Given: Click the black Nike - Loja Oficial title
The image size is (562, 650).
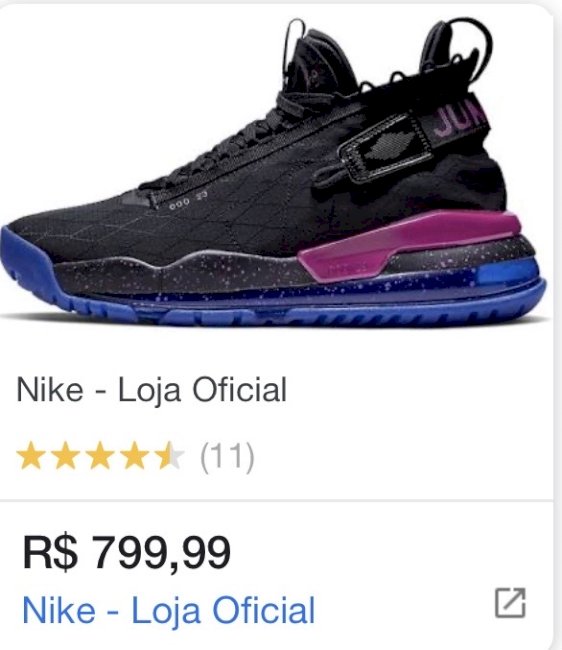Looking at the screenshot, I should pyautogui.click(x=151, y=390).
